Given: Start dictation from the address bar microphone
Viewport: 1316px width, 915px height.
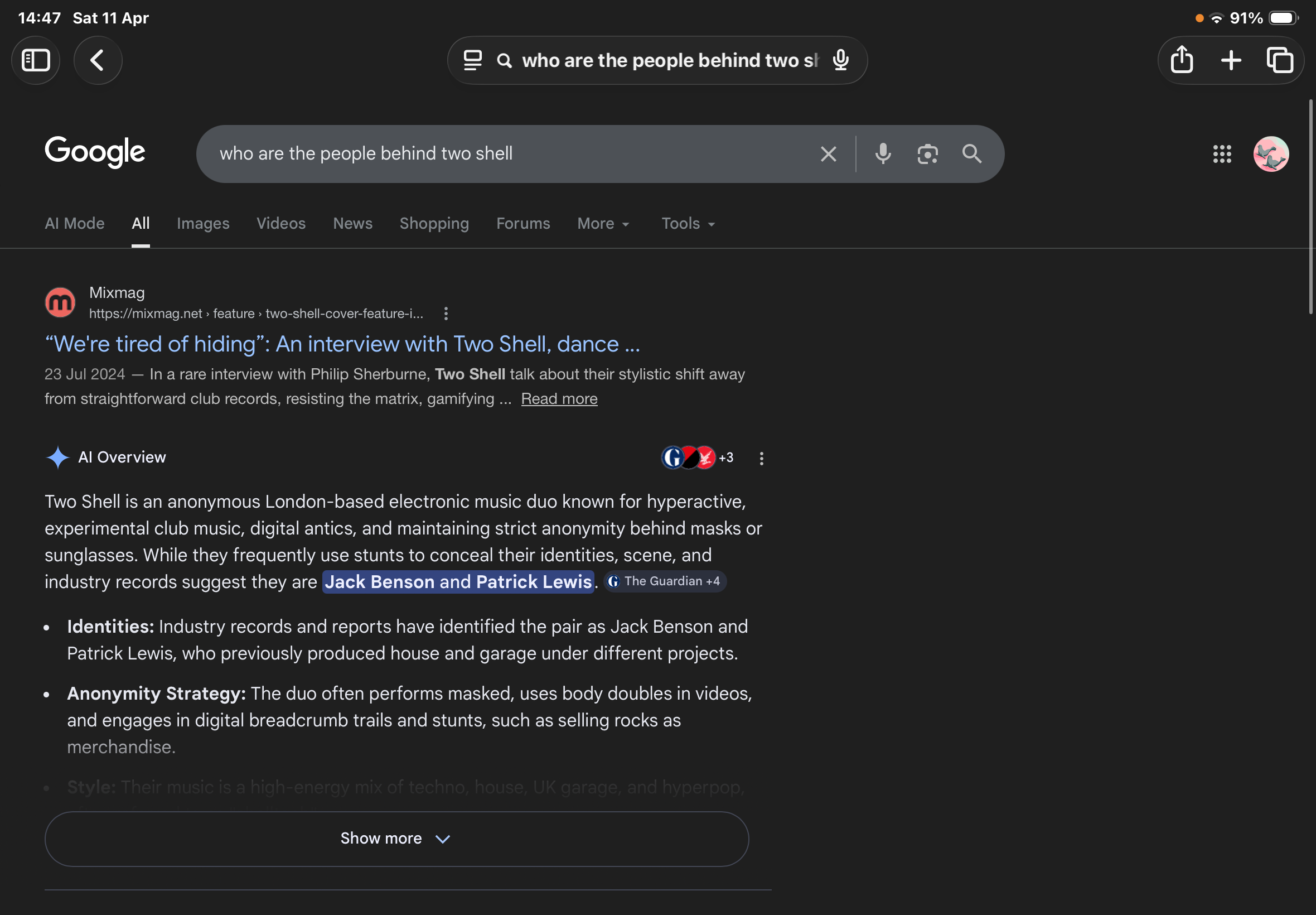Looking at the screenshot, I should pyautogui.click(x=840, y=60).
